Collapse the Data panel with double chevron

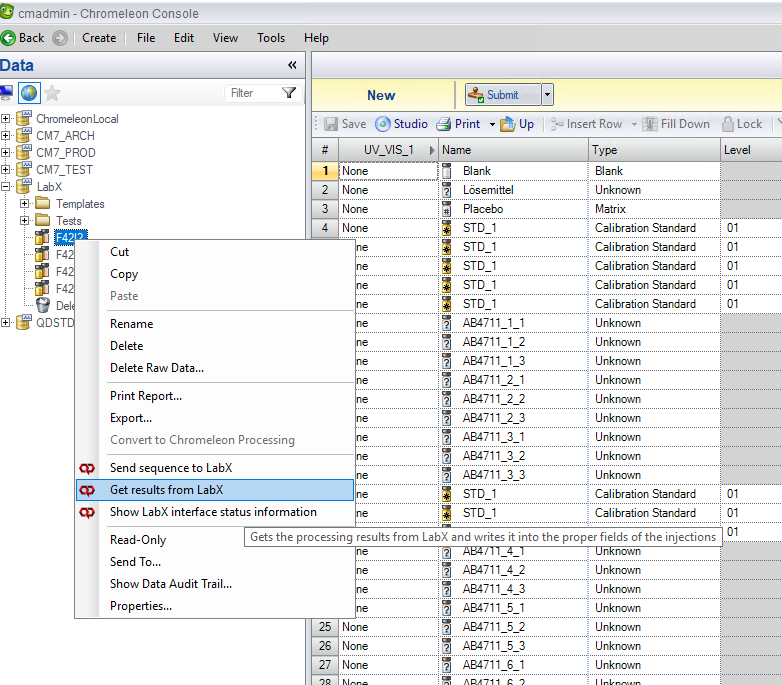292,65
